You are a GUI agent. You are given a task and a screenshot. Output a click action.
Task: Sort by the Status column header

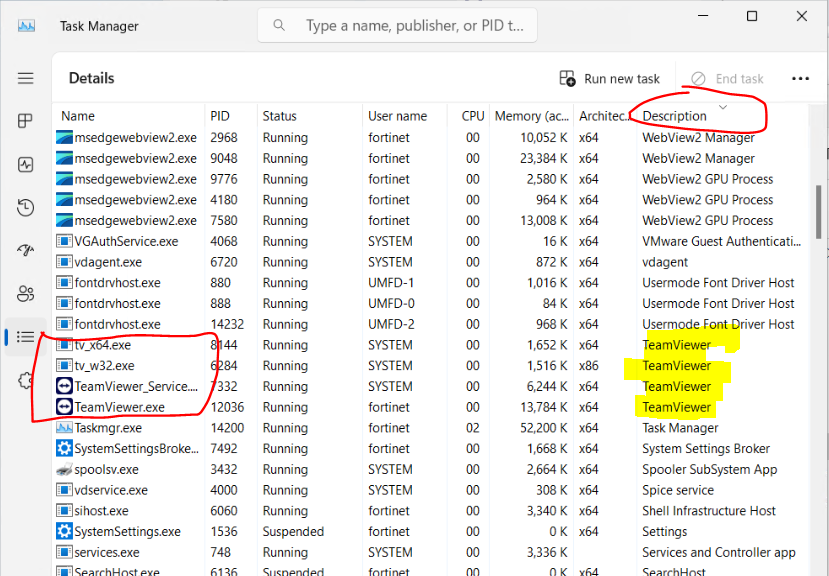click(x=280, y=116)
